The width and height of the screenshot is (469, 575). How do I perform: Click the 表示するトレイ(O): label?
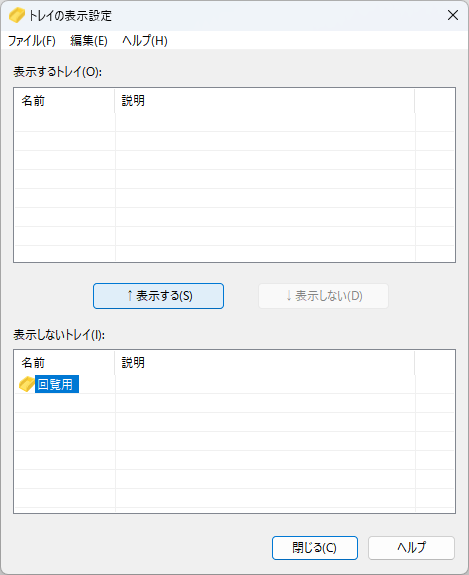tap(58, 72)
